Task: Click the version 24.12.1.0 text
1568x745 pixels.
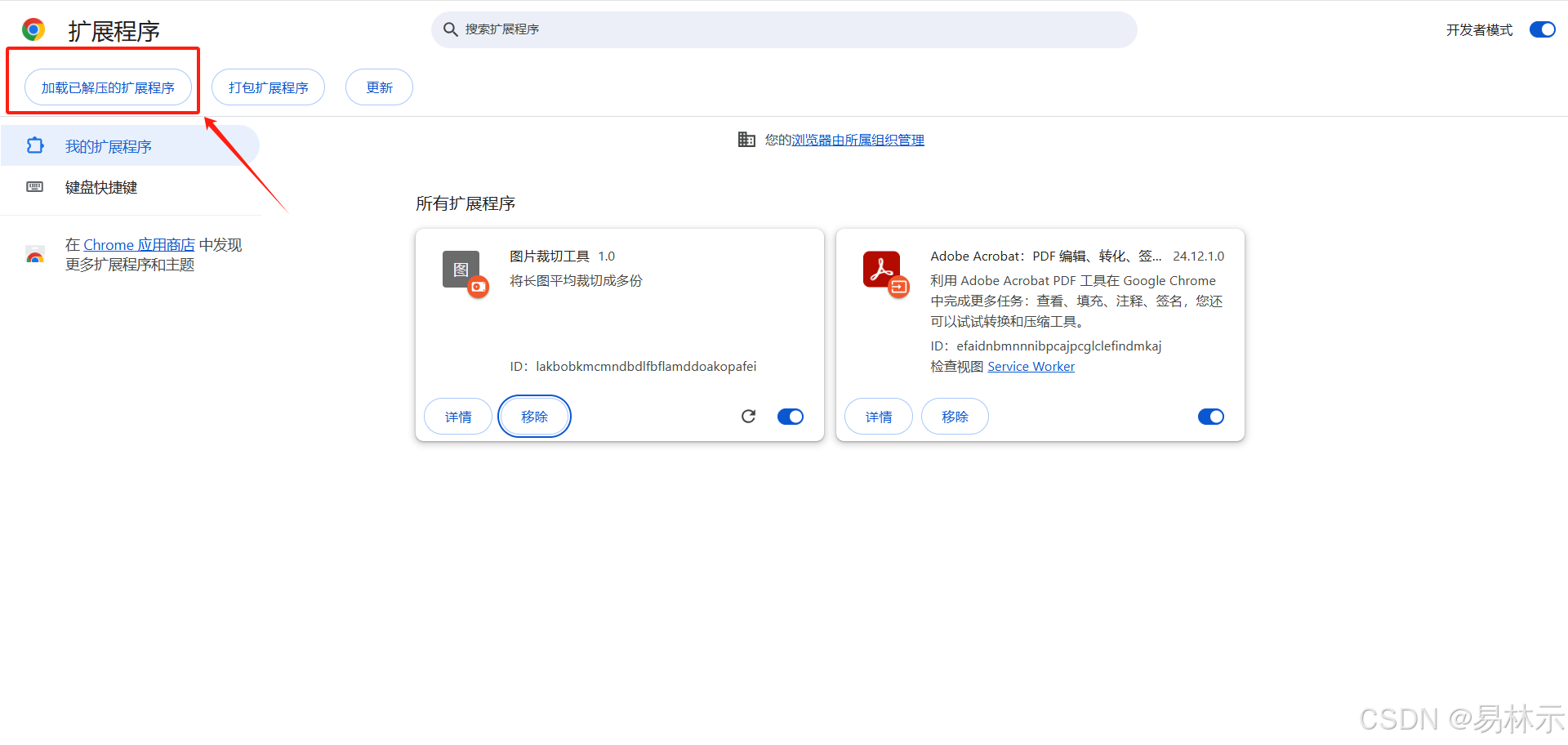Action: coord(1198,257)
